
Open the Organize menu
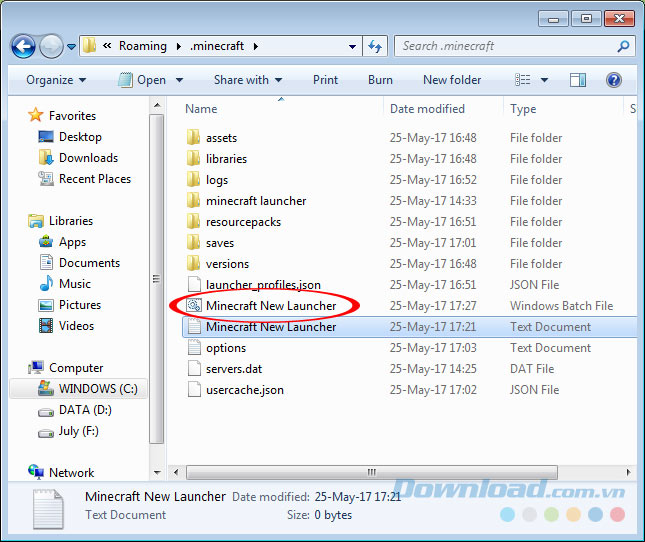pos(56,80)
